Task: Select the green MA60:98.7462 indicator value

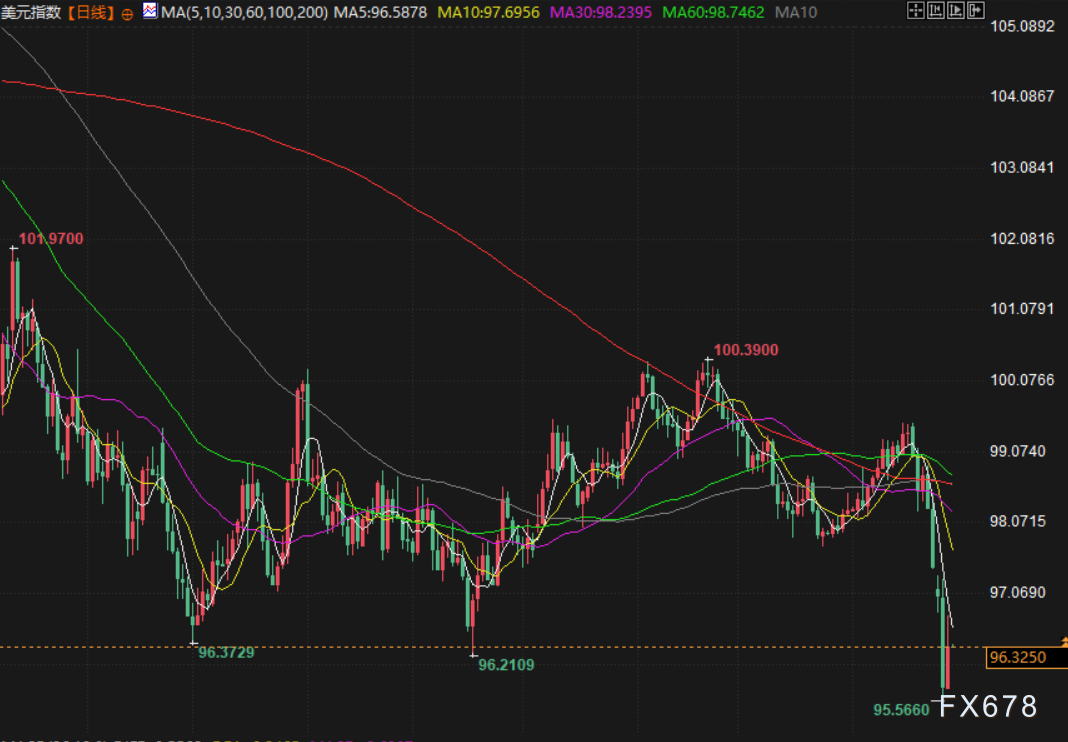Action: click(713, 13)
